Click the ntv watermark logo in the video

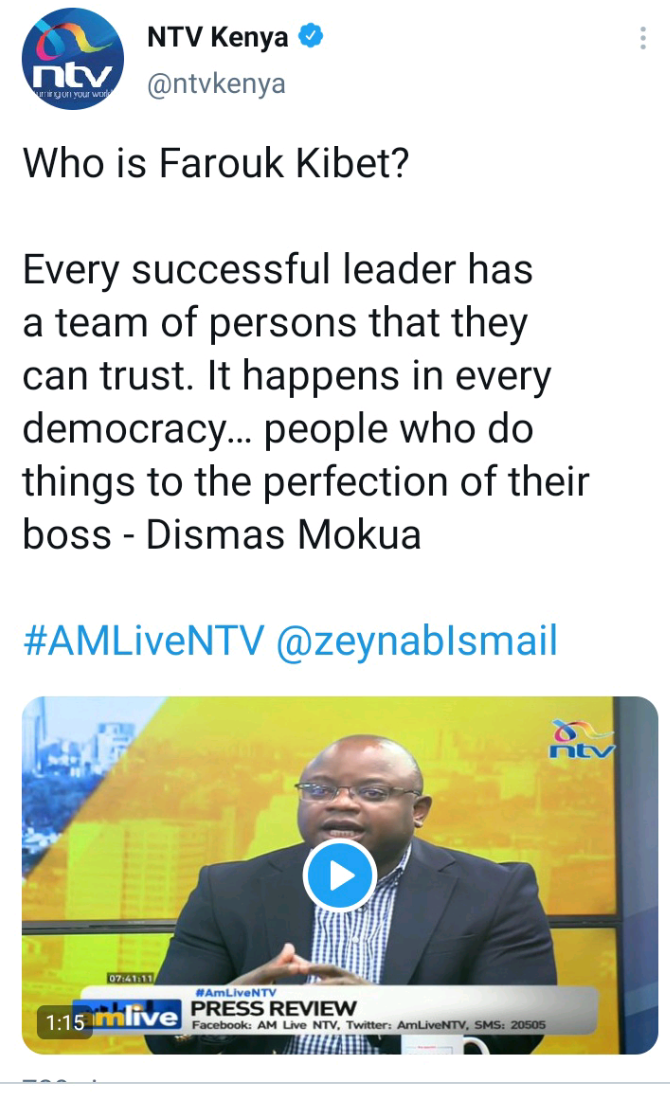click(x=583, y=740)
